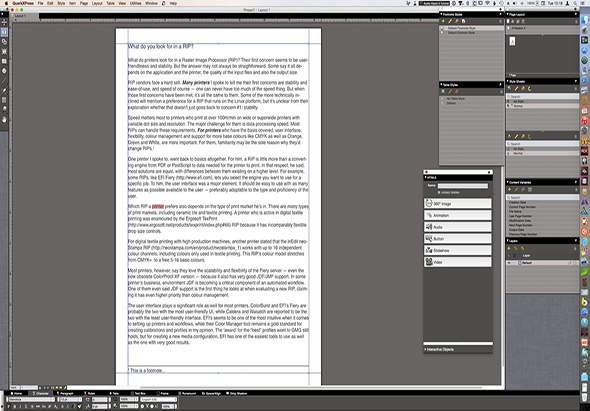Select the Item tool in the tools palette
This screenshot has height=411, width=590.
(4, 23)
